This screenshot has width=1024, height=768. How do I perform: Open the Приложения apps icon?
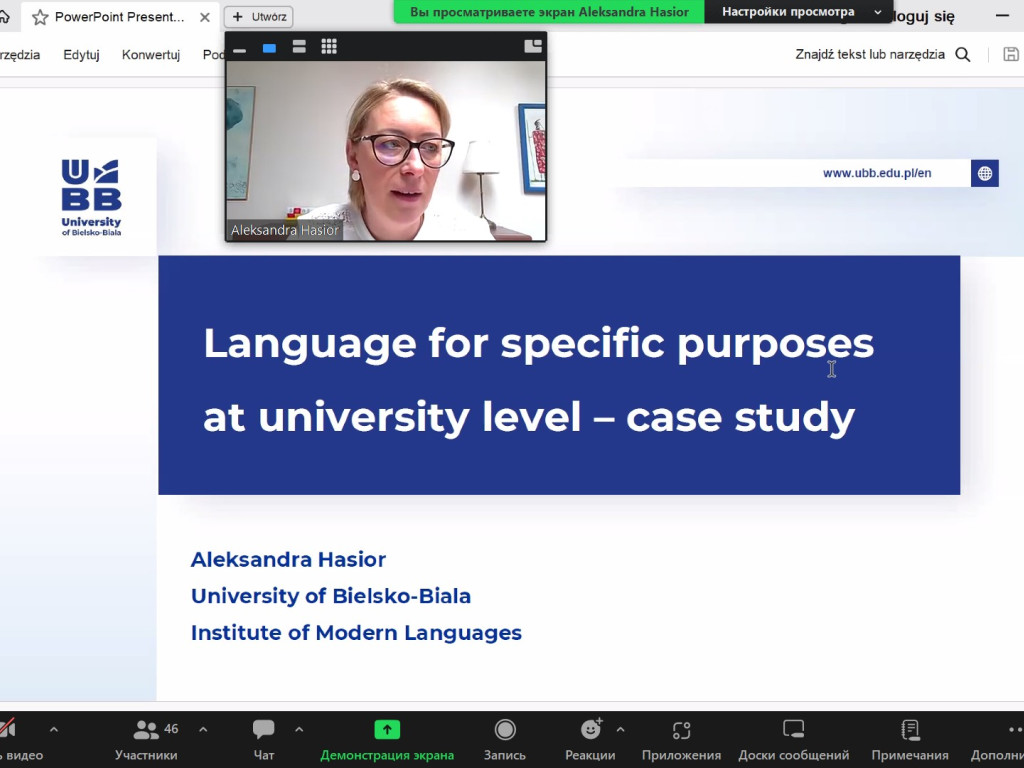click(x=681, y=729)
